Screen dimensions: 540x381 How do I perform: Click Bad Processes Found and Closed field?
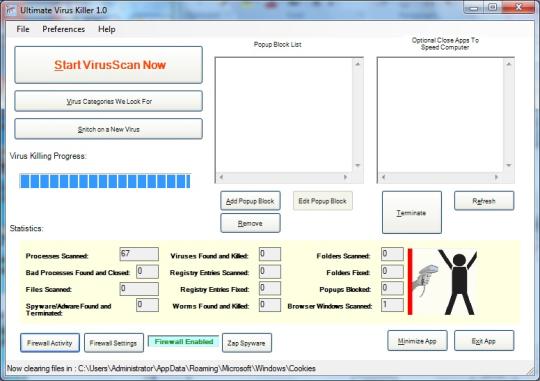[147, 271]
